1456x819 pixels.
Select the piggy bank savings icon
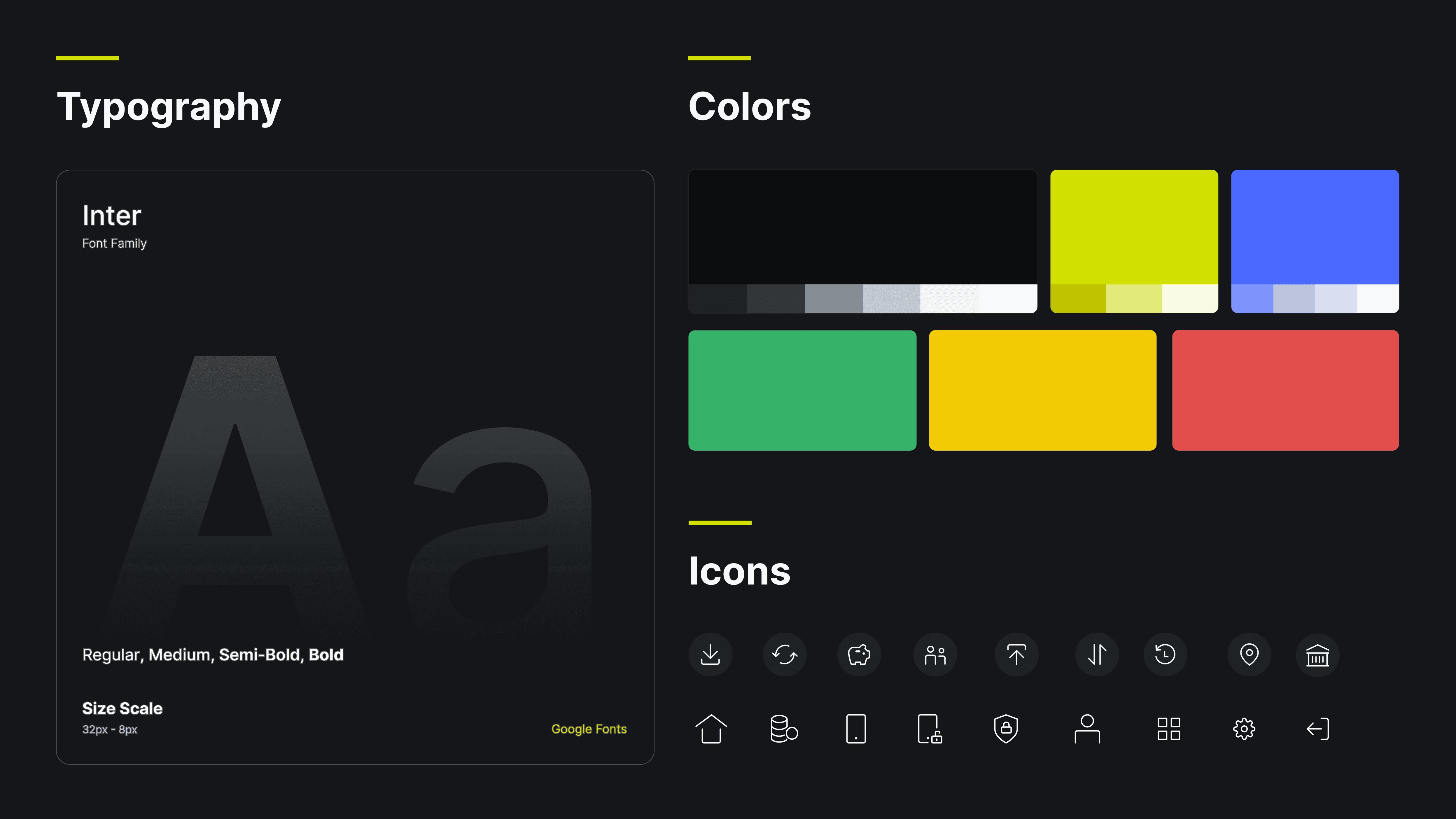(x=859, y=654)
